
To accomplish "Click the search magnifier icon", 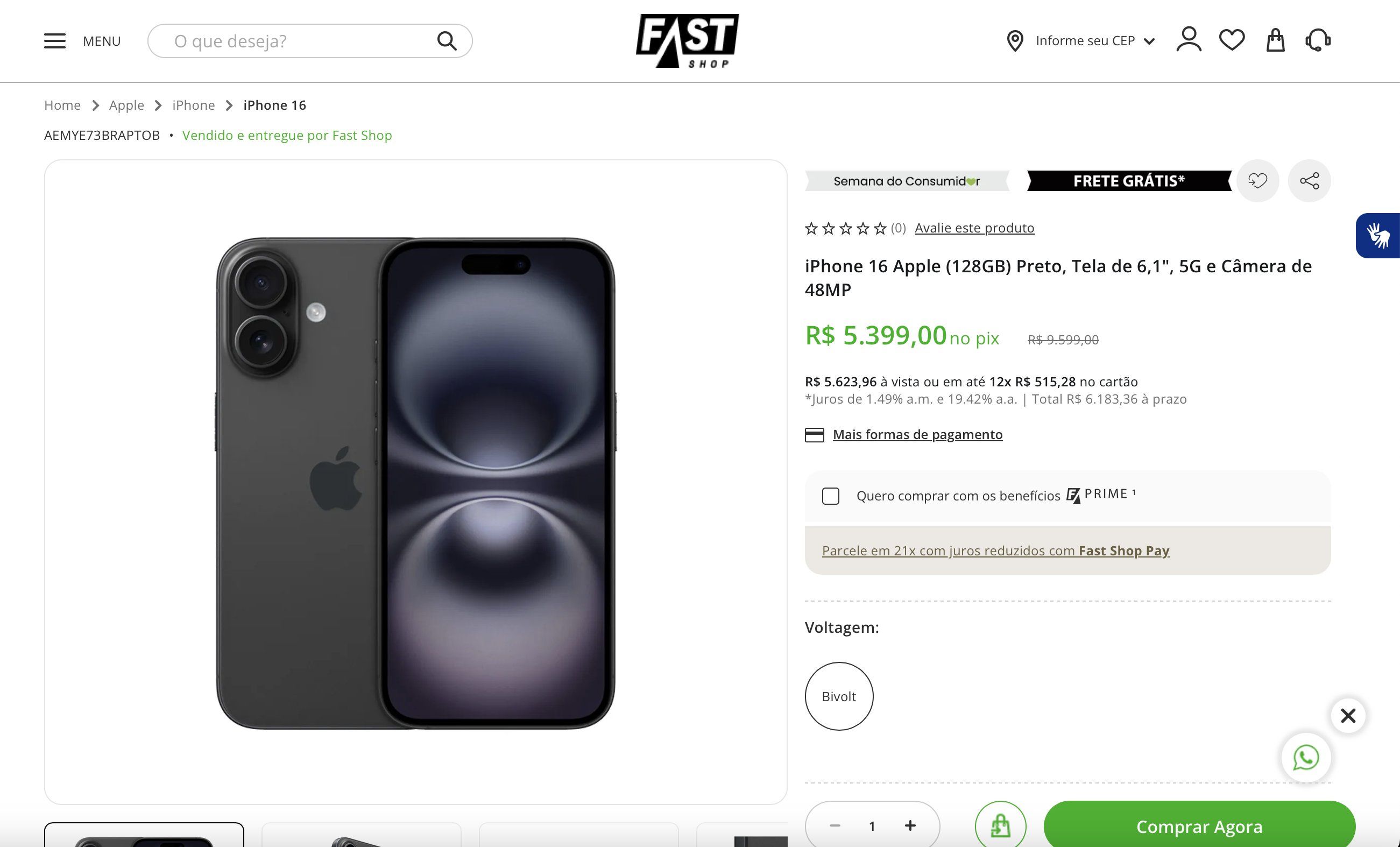I will tap(447, 41).
